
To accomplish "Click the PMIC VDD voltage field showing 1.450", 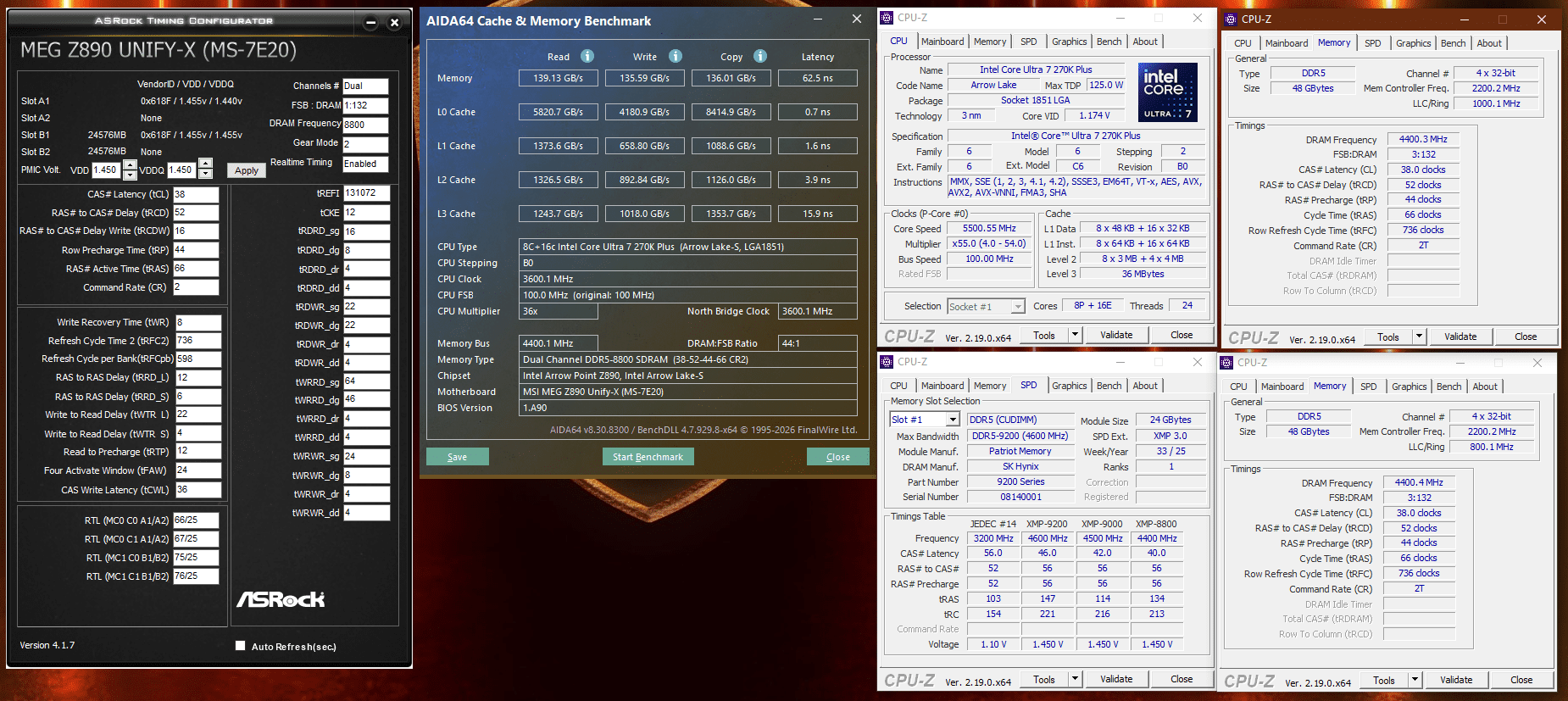I will [107, 170].
